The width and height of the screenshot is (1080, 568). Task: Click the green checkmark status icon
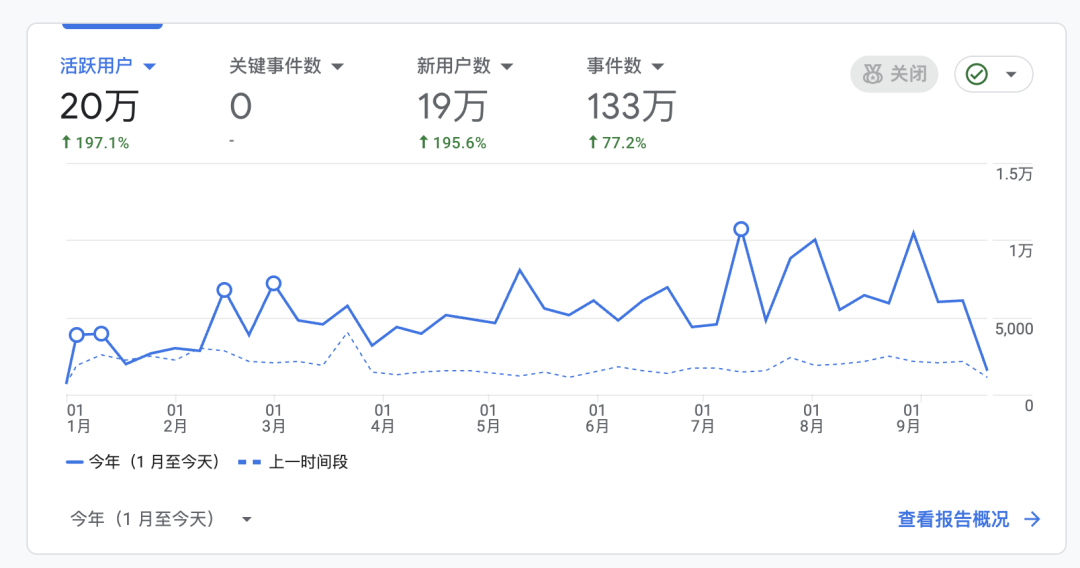977,74
